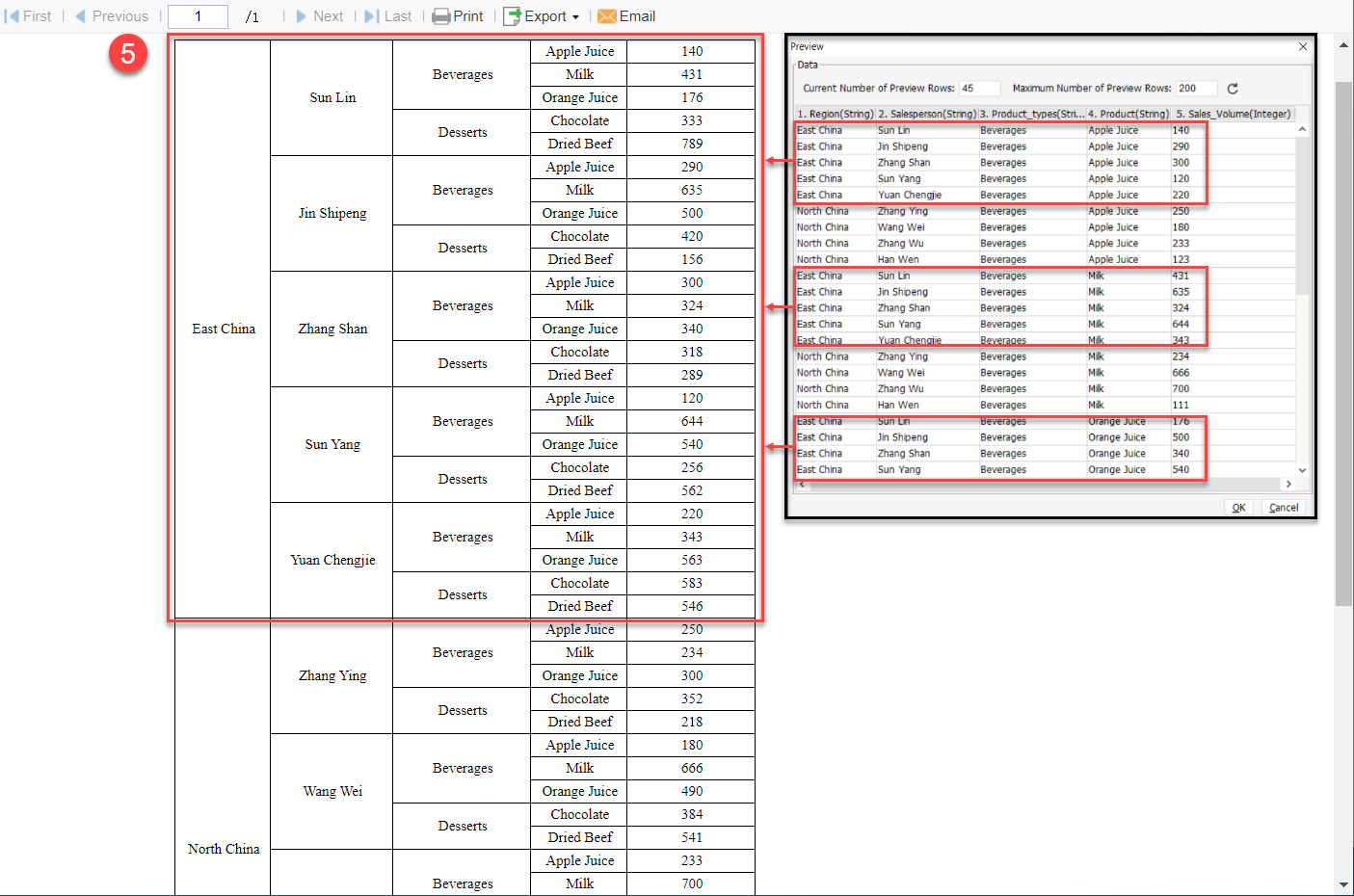Select Jin Shipeng salesperson cell in report
The image size is (1354, 896).
click(x=332, y=213)
